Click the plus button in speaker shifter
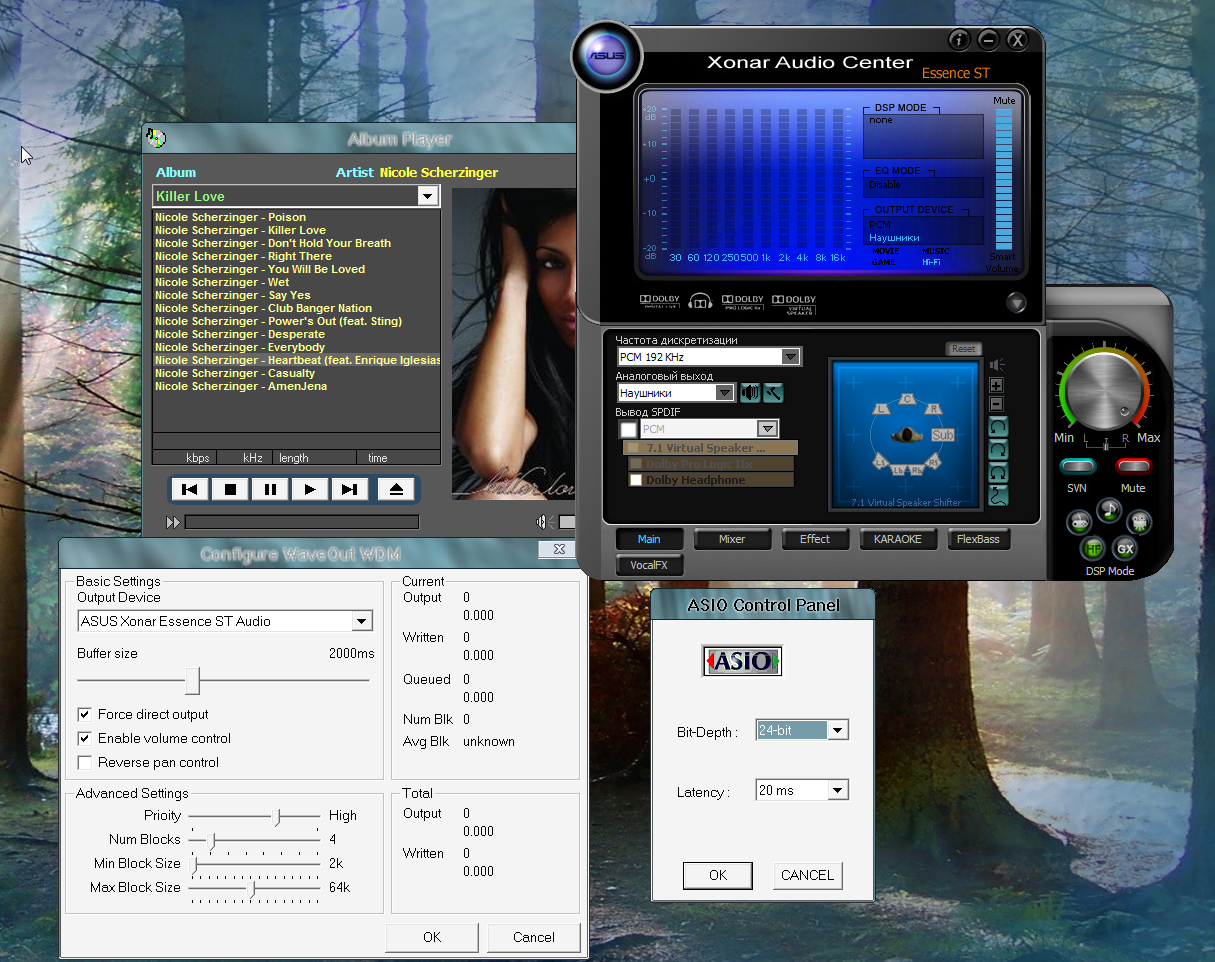 [996, 386]
